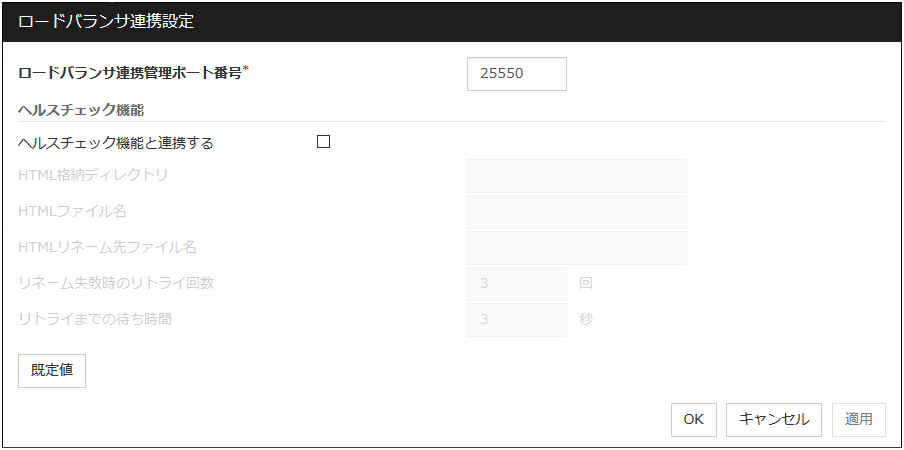The image size is (904, 450).
Task: Click the HTML格納ディレクトリ label
Action: click(x=93, y=175)
